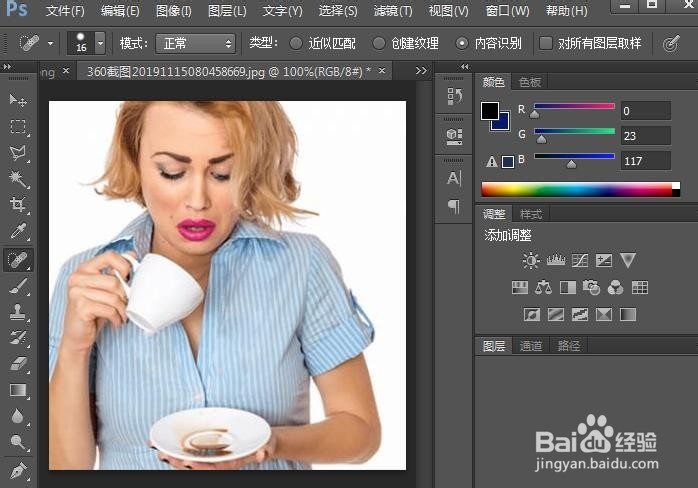The image size is (698, 488).
Task: Add a Levels adjustment
Action: coord(556,260)
